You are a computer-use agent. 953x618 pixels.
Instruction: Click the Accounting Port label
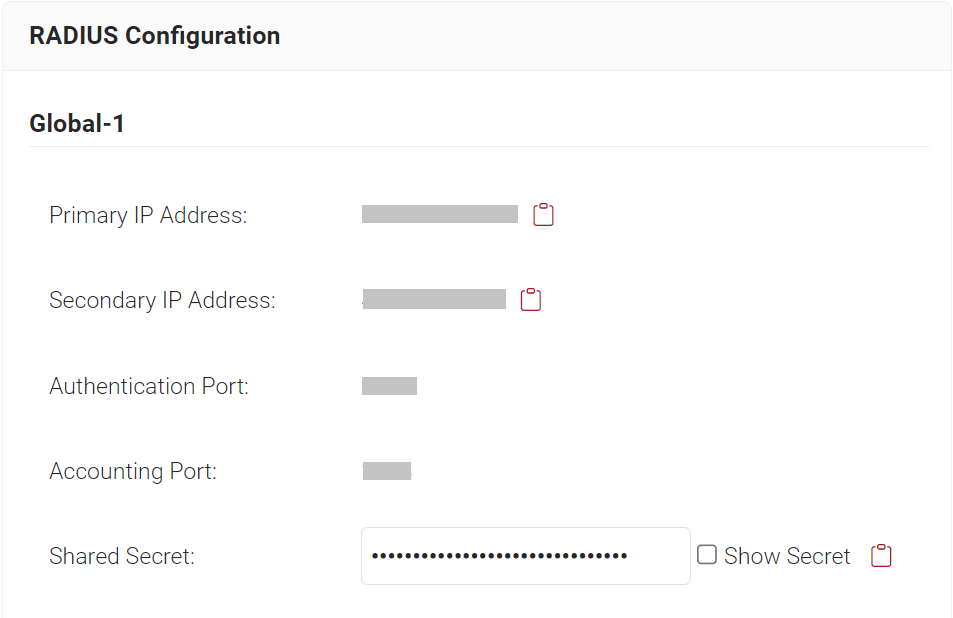133,471
